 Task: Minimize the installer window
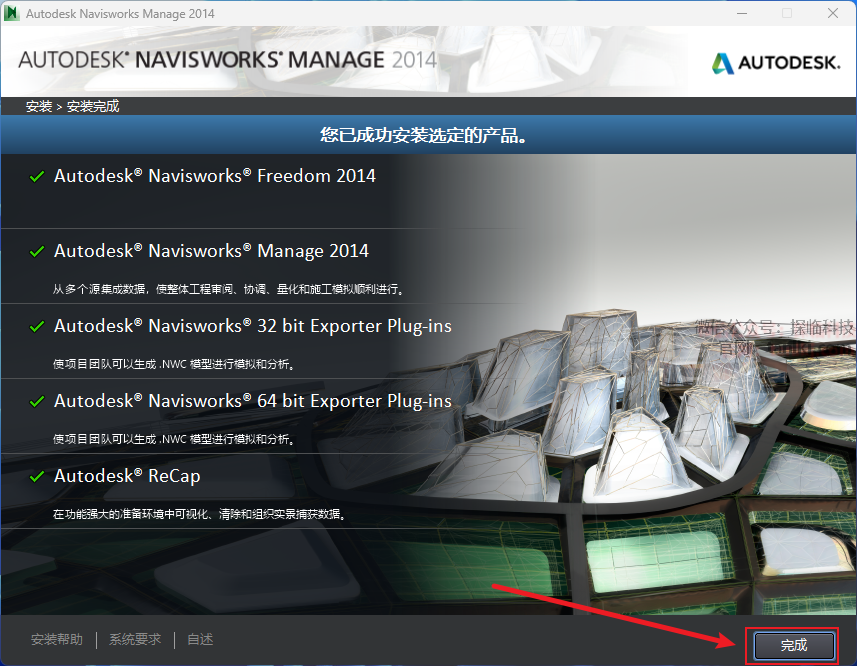(742, 13)
